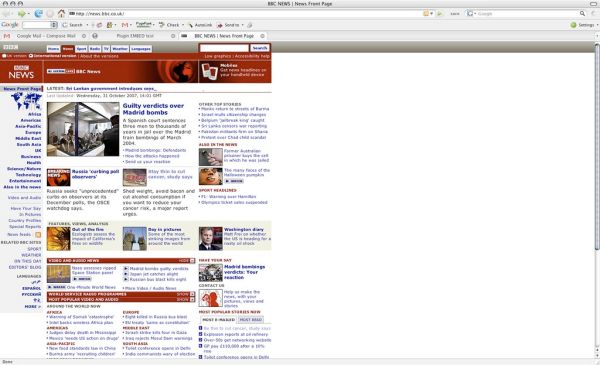
Task: Open the Gmail dropdown arrow in Google Toolbar
Action: coord(131,25)
